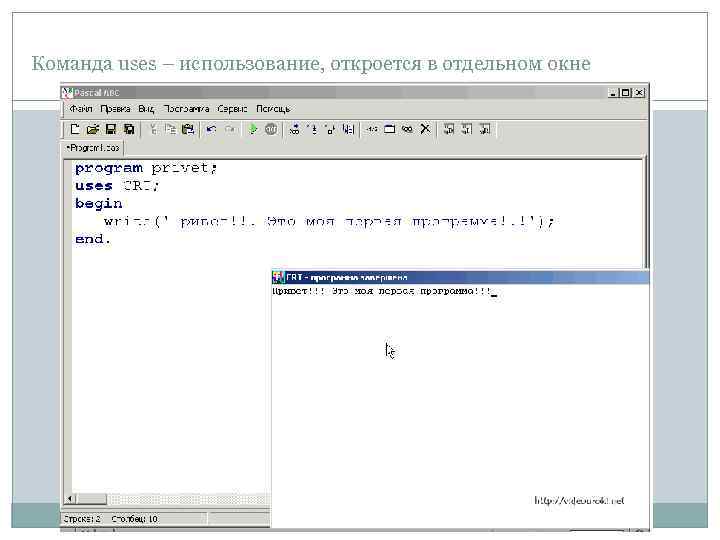
Task: Click the write statement line in the editor
Action: (329, 222)
